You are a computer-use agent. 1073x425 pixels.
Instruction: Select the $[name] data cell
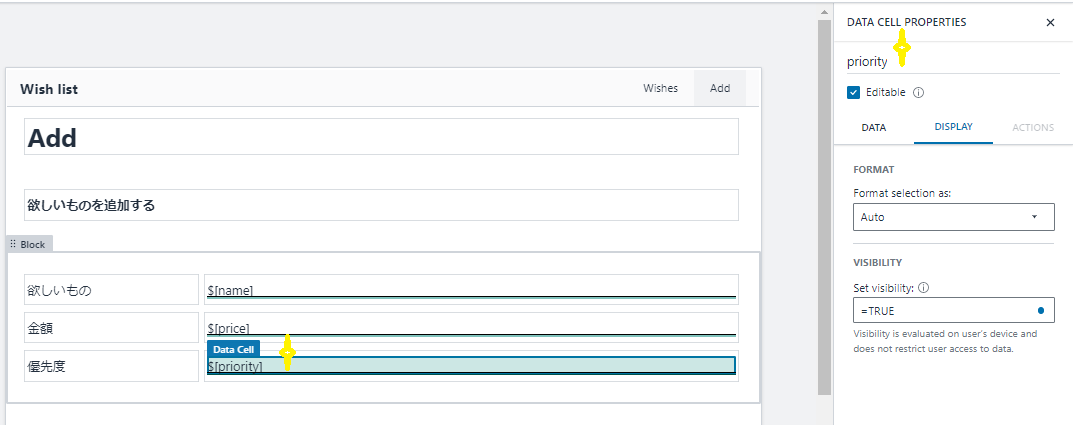471,290
